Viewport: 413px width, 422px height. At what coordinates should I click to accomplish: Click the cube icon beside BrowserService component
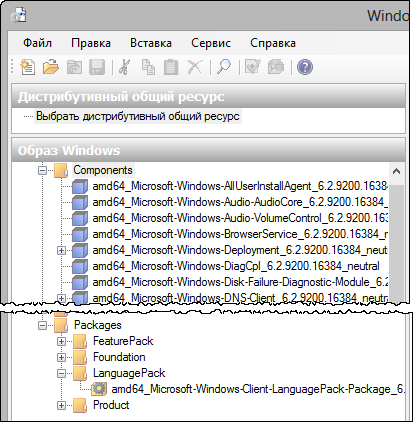click(x=80, y=234)
